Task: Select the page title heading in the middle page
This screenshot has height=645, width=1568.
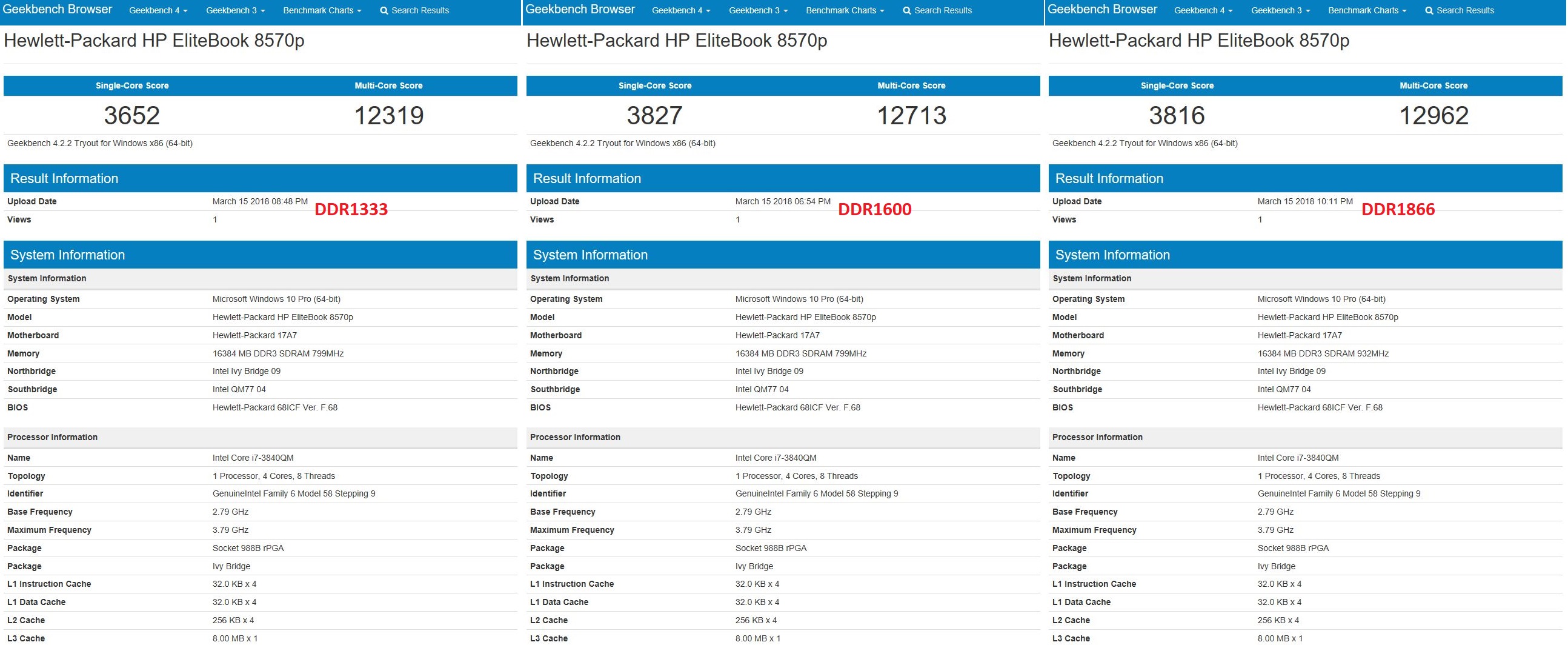Action: pos(677,41)
